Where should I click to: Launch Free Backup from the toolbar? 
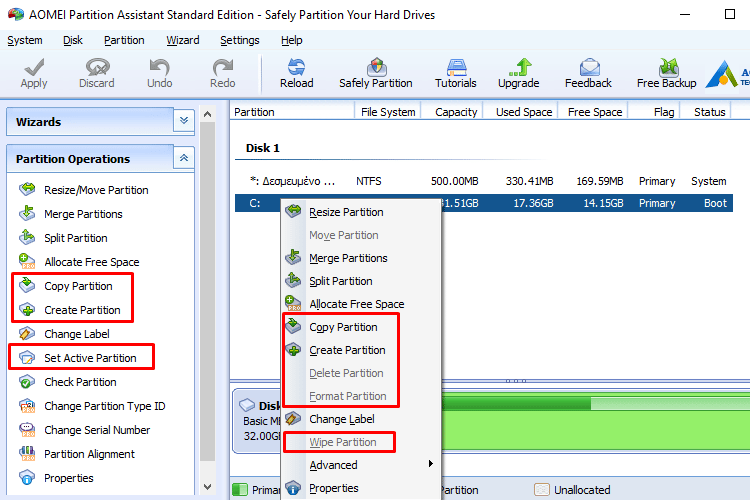668,67
